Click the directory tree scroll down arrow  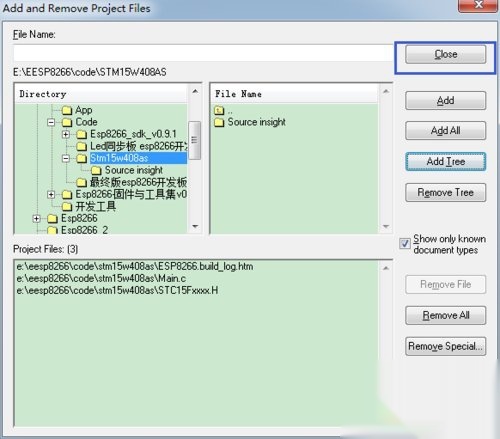point(195,226)
